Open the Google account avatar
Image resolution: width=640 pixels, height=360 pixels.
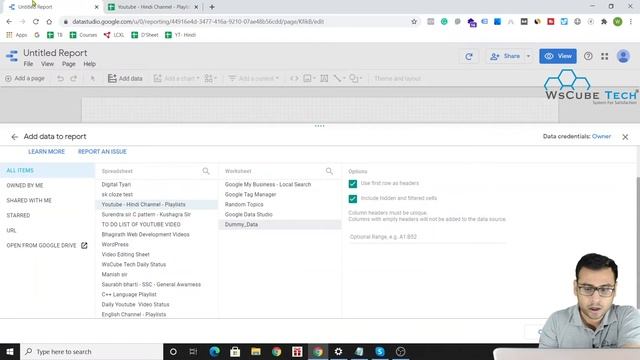click(x=623, y=56)
